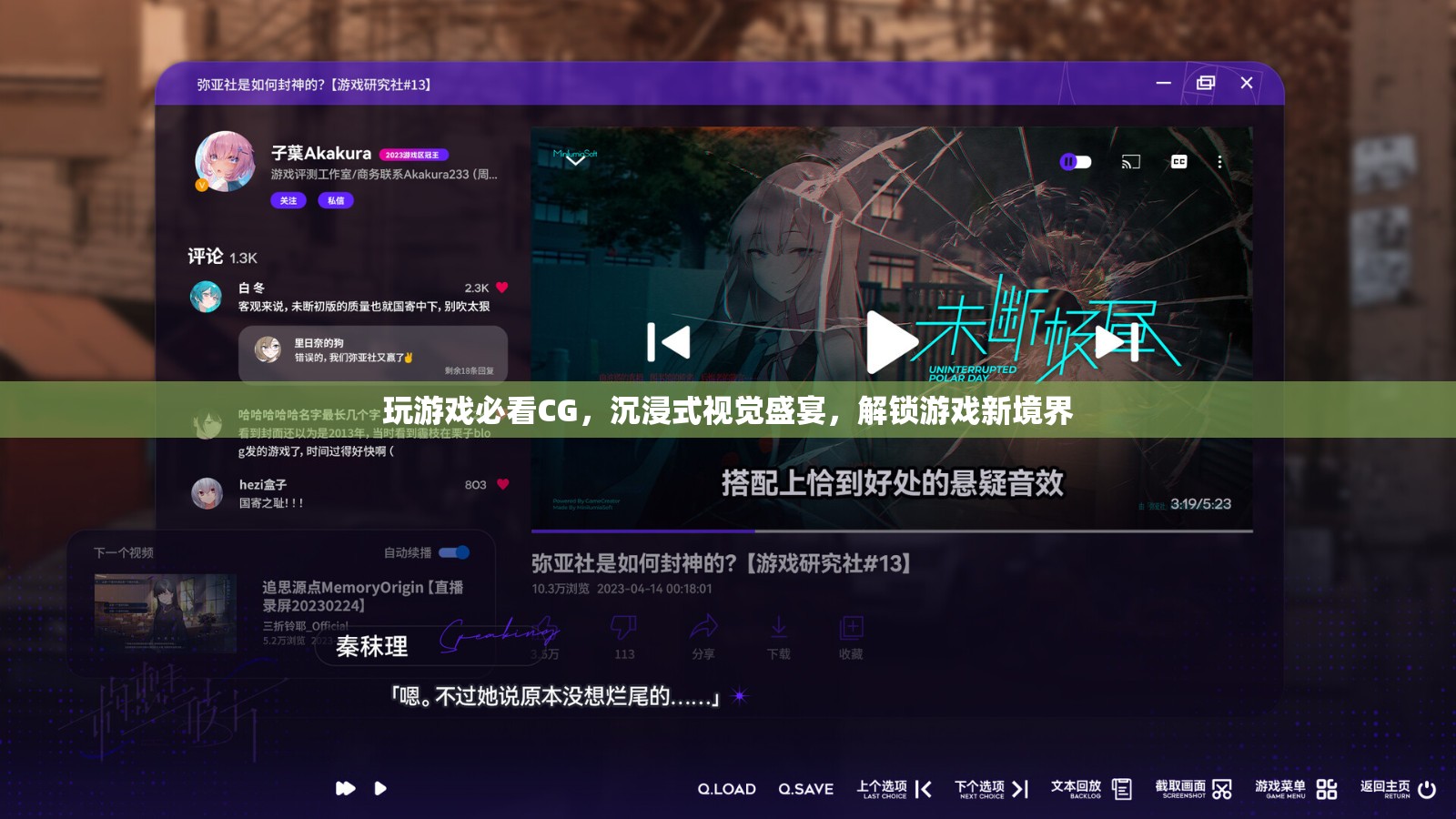Like hezi盒子's comment with the 803 heart
Image resolution: width=1456 pixels, height=819 pixels.
pos(503,485)
